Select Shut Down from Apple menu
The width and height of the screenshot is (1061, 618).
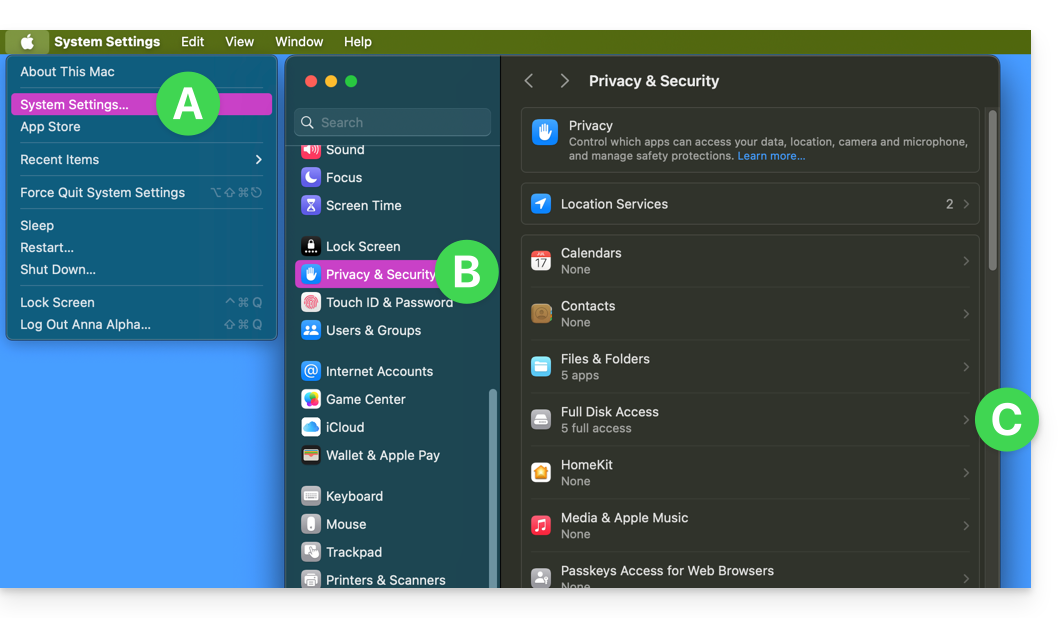tap(58, 270)
